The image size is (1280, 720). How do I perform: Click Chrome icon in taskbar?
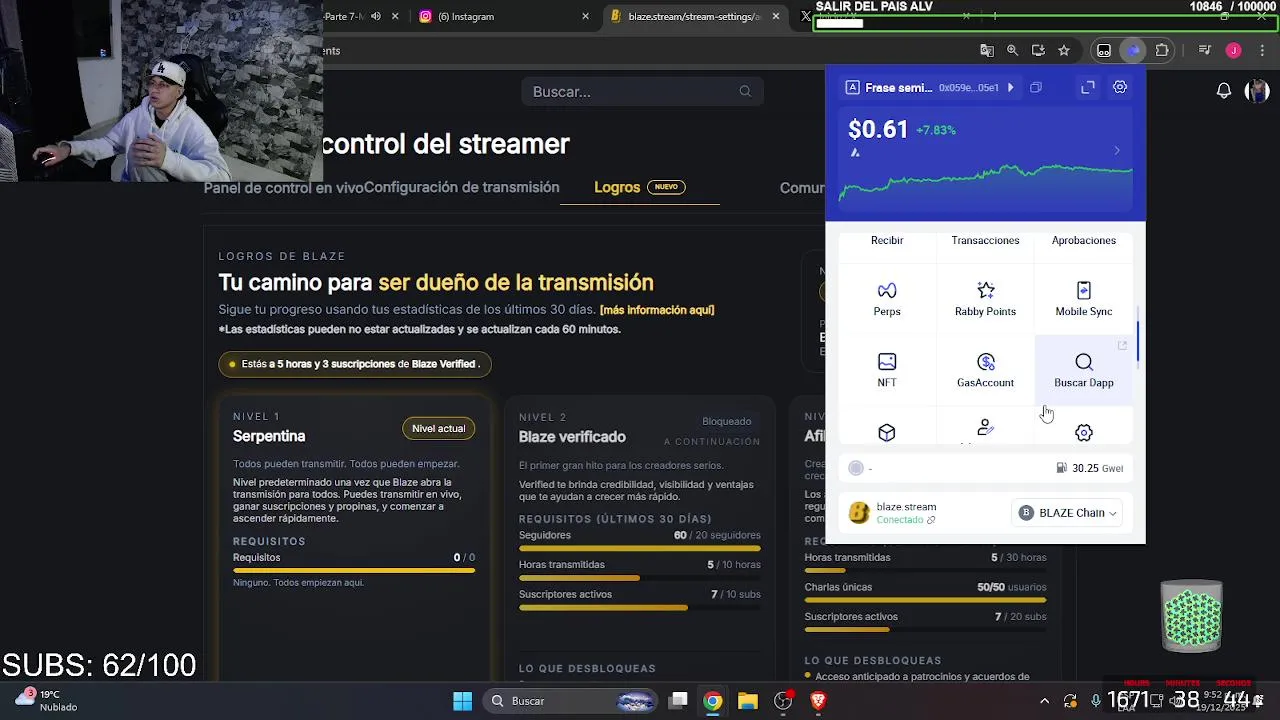713,701
